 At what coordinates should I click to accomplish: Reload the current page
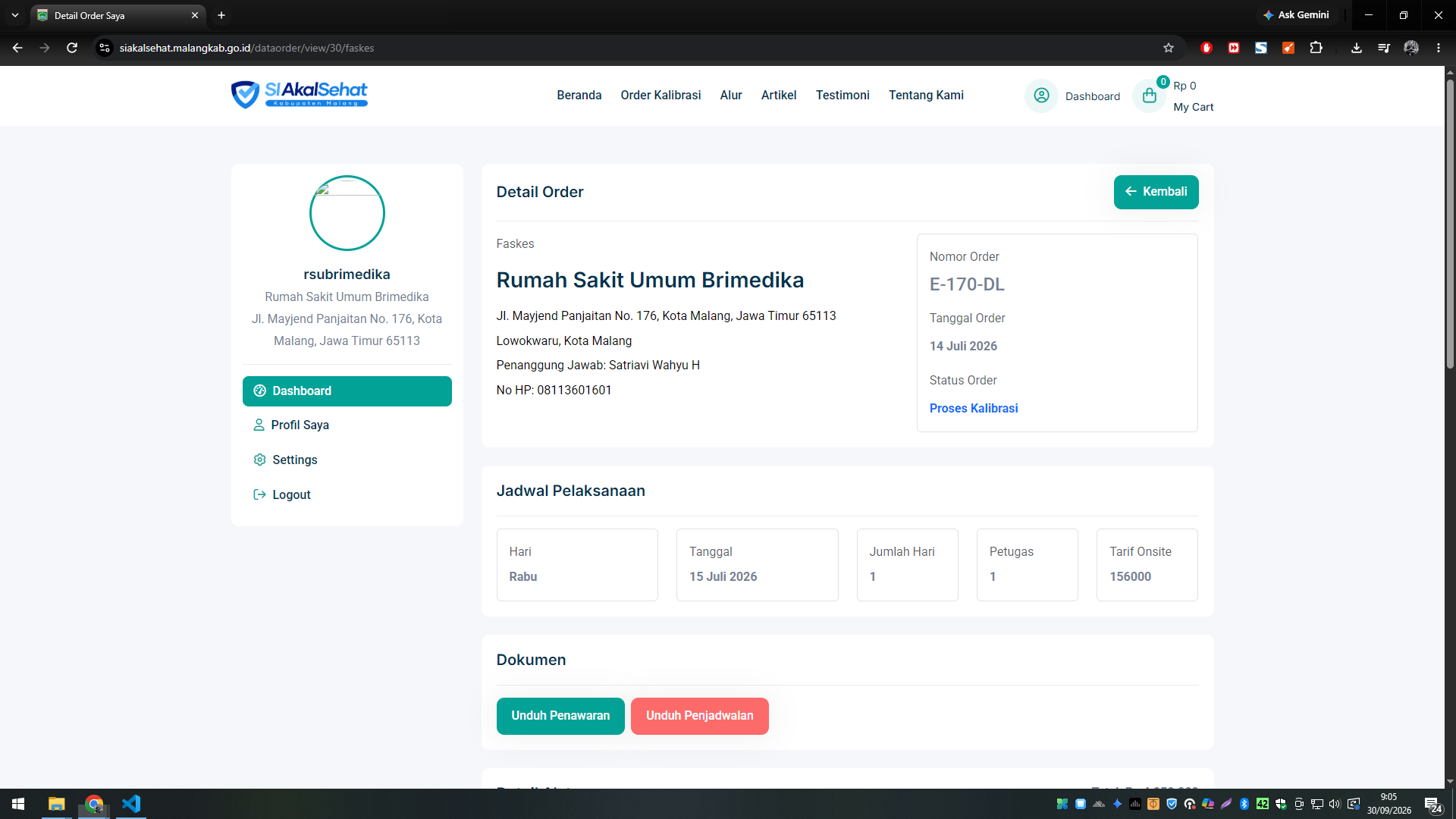tap(72, 48)
